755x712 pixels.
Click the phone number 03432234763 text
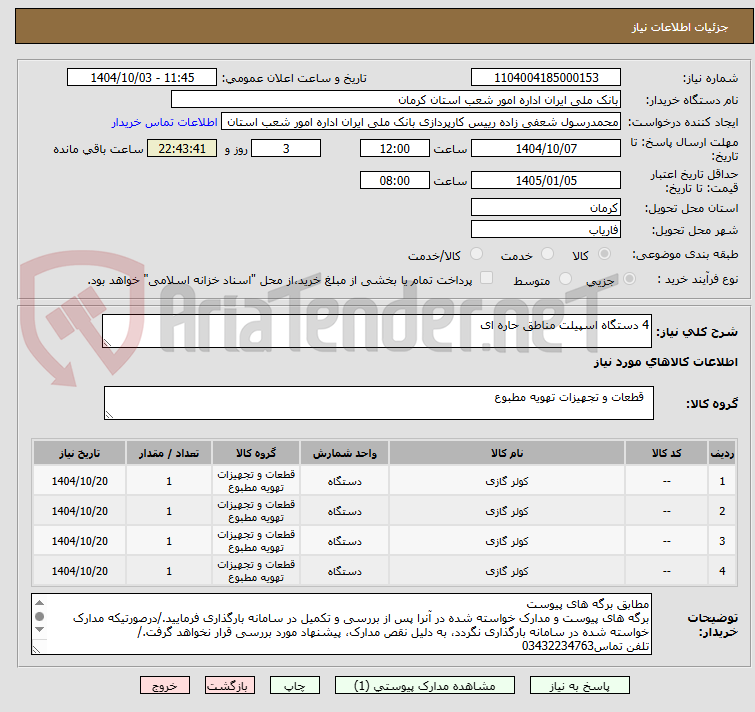coord(558,646)
